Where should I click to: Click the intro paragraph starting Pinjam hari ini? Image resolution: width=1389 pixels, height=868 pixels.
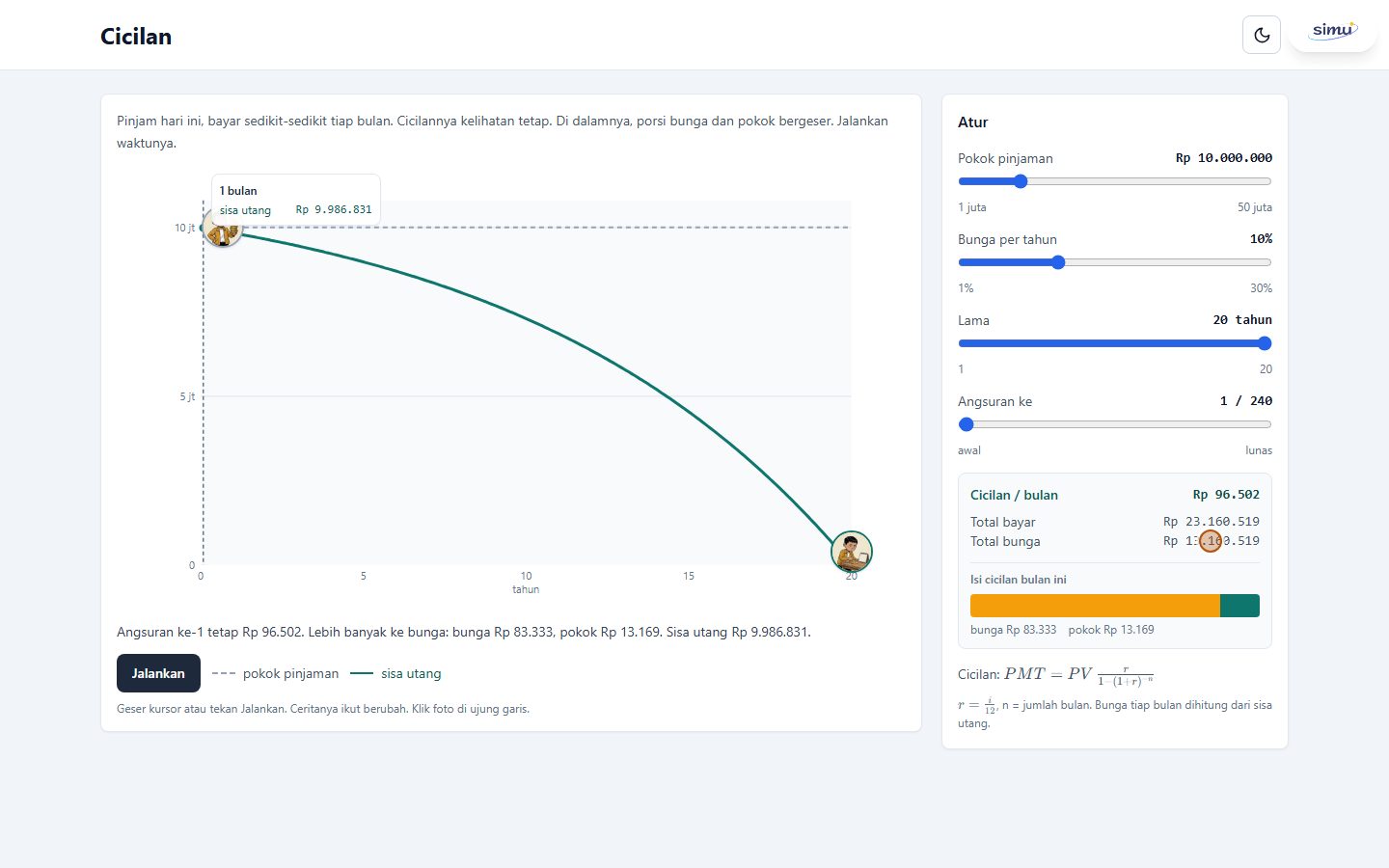(x=503, y=132)
